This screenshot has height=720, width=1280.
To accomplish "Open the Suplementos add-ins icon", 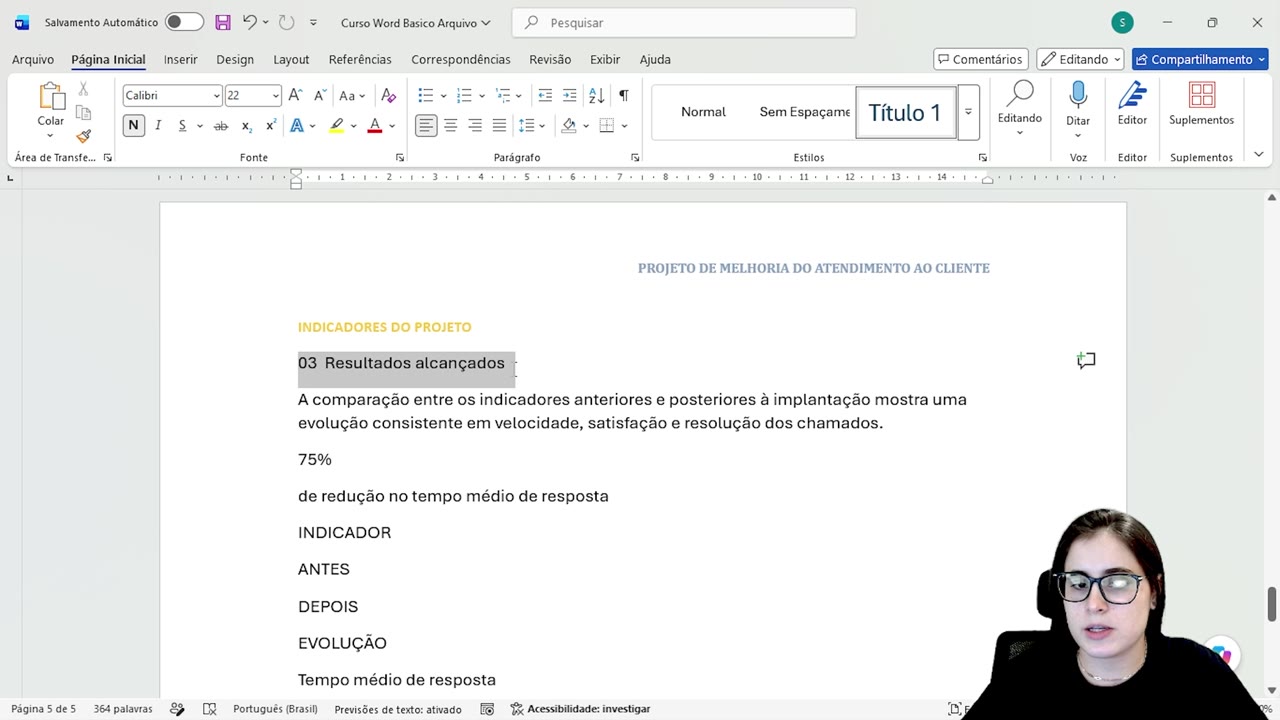I will point(1202,95).
